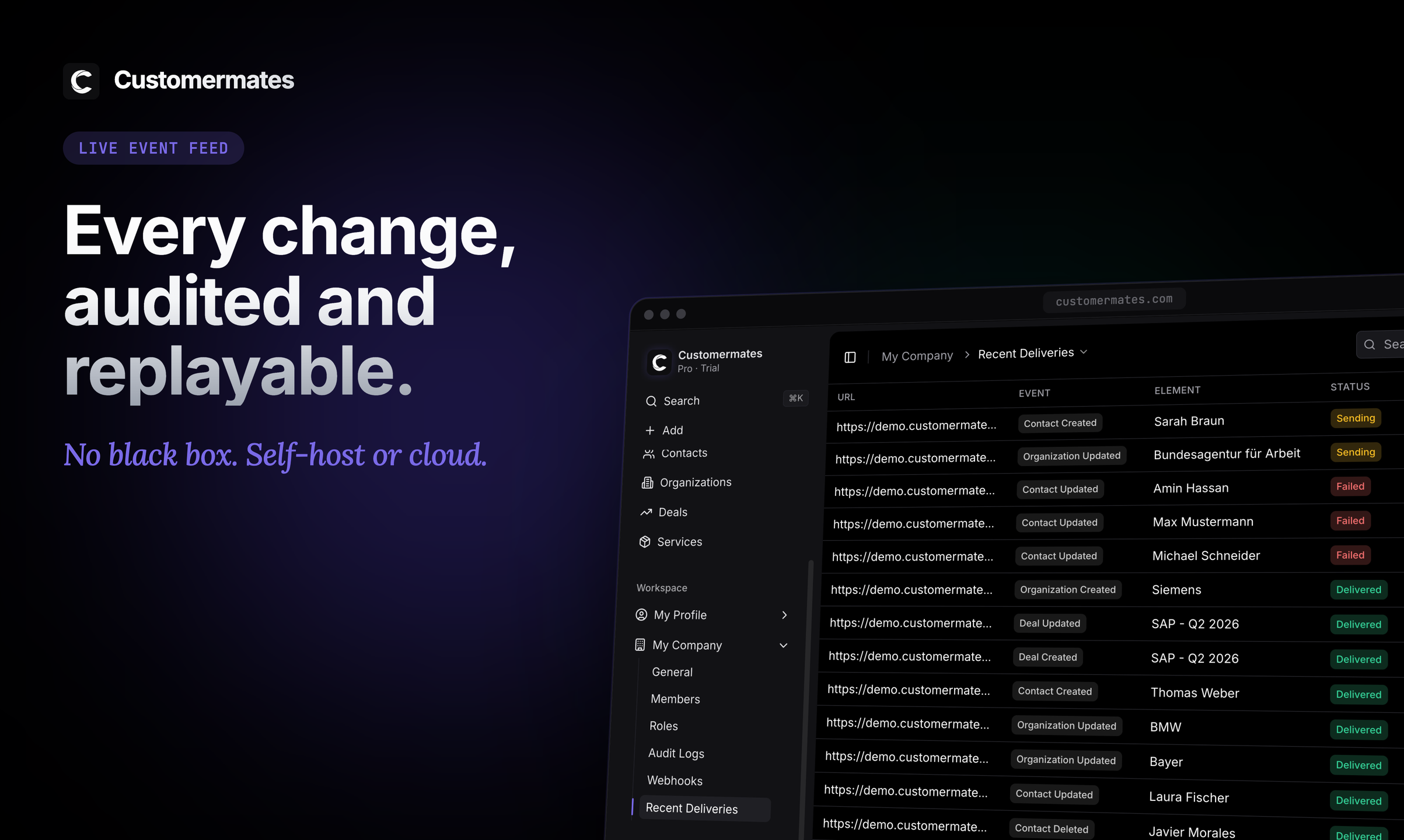Click Pro · Trial plan label
This screenshot has height=840, width=1404.
pos(698,369)
